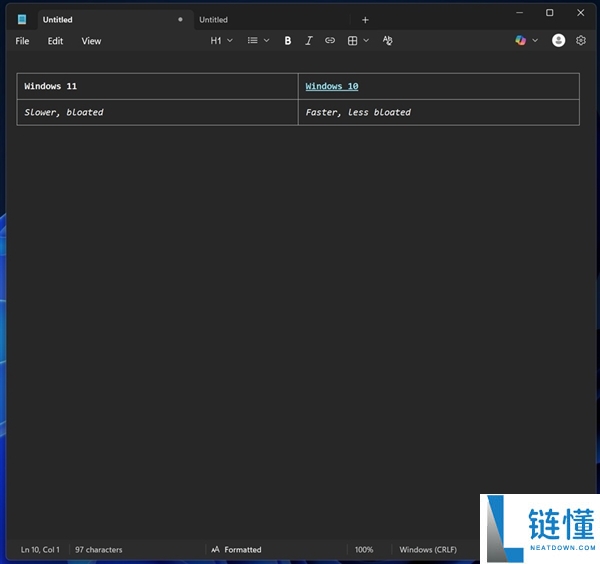This screenshot has width=600, height=564.
Task: Toggle the Formatted view in status bar
Action: click(x=236, y=549)
